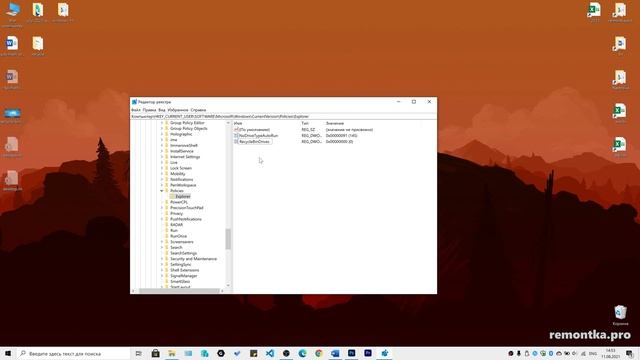Viewport: 640px width, 360px height.
Task: Expand the Screensavers key
Action: [x=162, y=242]
